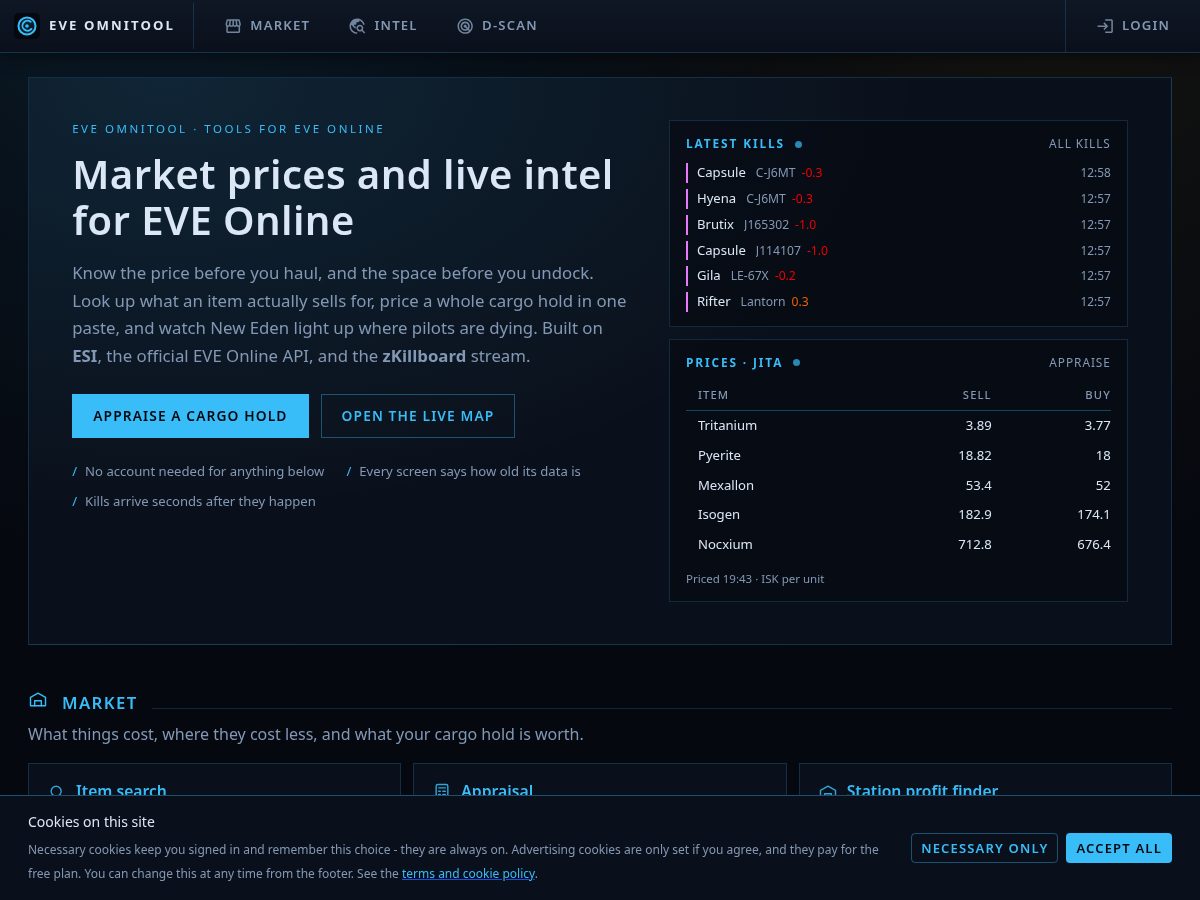Image resolution: width=1200 pixels, height=900 pixels.
Task: Click the Mexallon price row name
Action: pos(726,486)
